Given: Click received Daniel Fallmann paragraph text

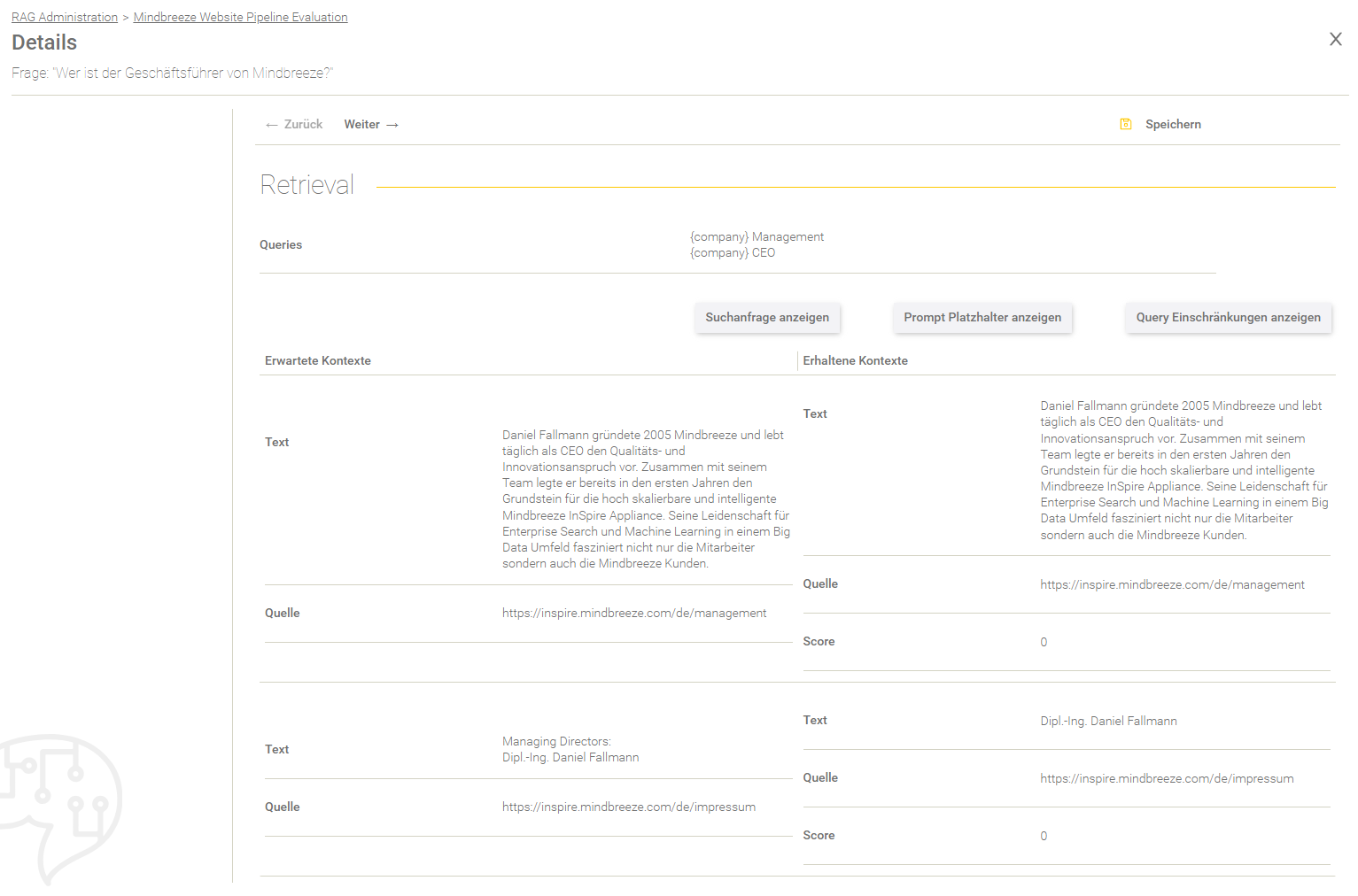Looking at the screenshot, I should coord(1184,470).
